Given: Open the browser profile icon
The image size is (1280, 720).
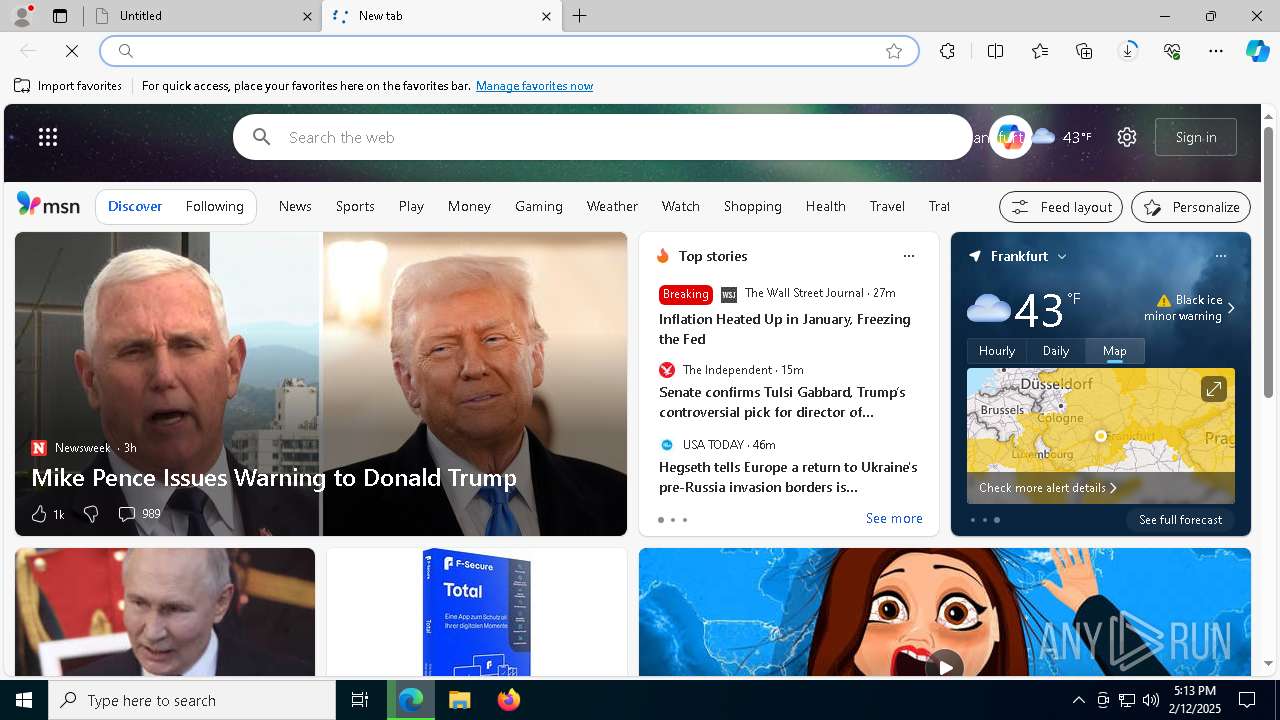Looking at the screenshot, I should pyautogui.click(x=21, y=16).
